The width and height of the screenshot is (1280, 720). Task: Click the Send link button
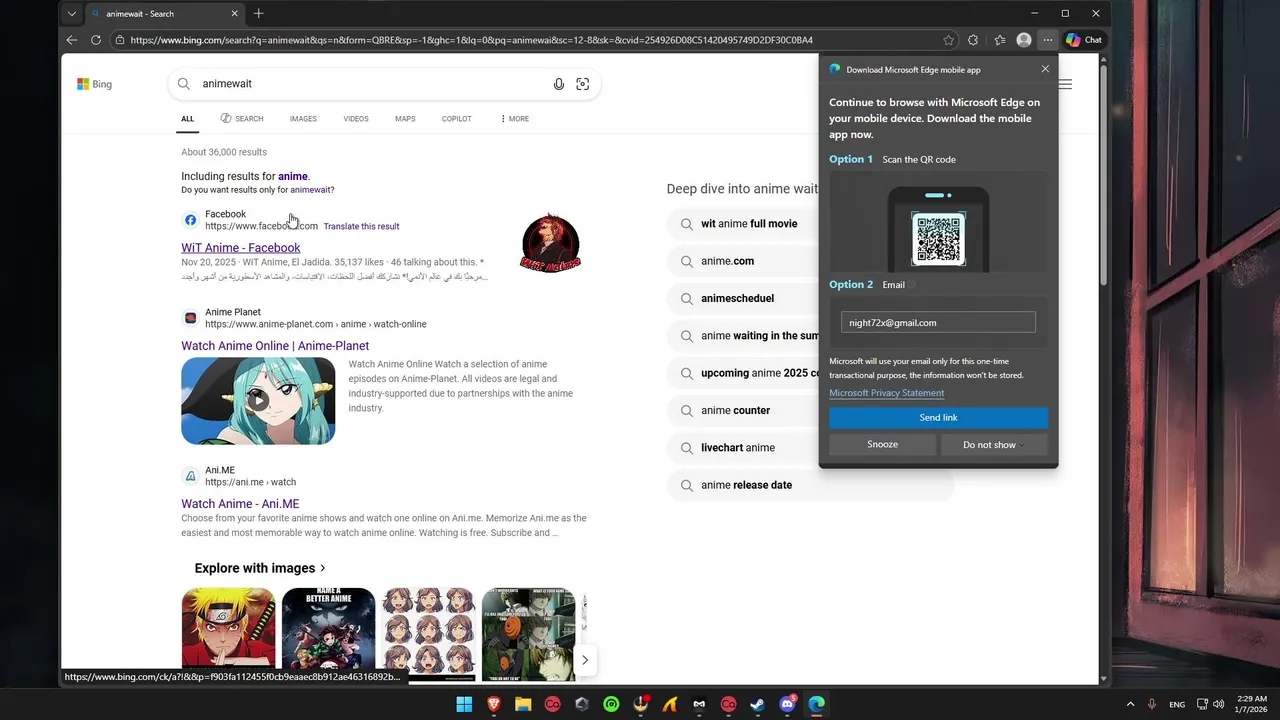pyautogui.click(x=938, y=418)
